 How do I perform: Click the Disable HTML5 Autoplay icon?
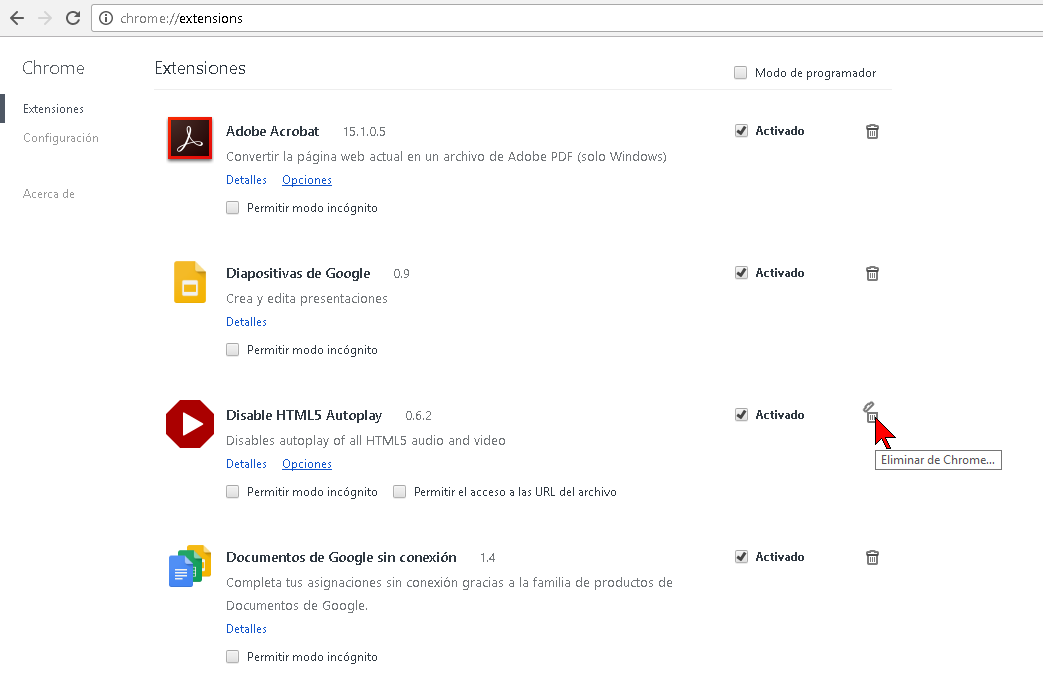[x=190, y=424]
